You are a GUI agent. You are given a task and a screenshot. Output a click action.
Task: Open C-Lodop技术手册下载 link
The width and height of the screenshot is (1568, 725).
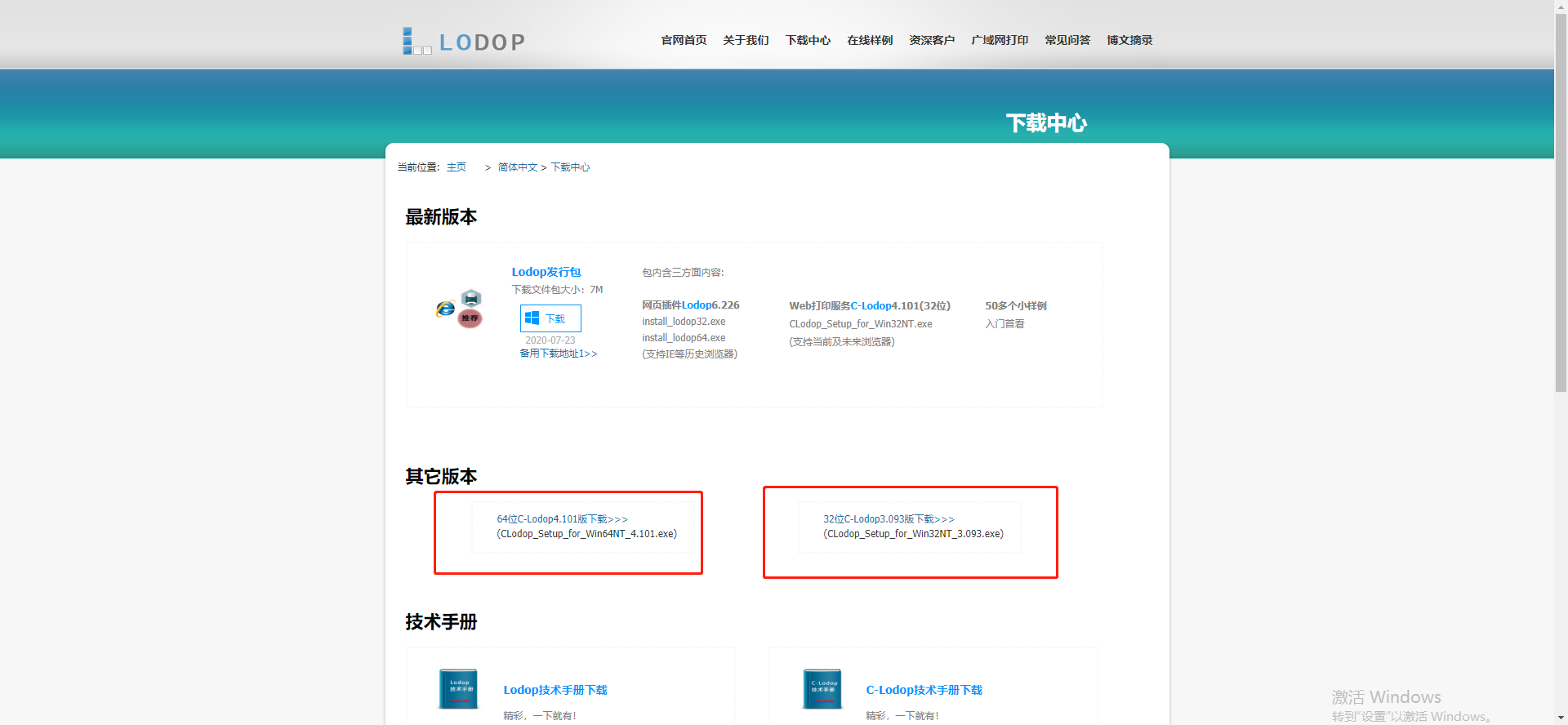[924, 690]
